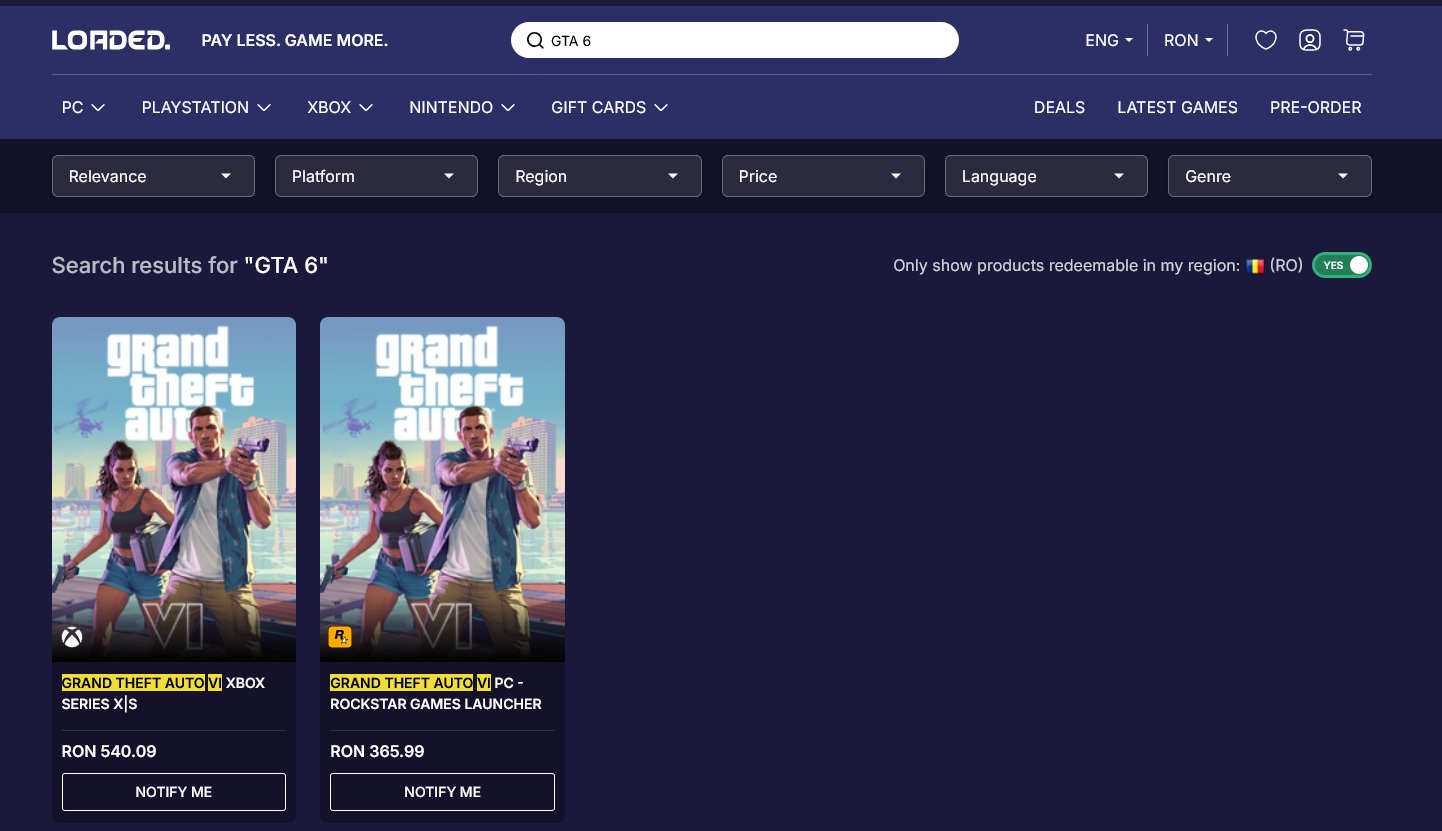Open the Platform filter dropdown
Screen dimensions: 1442x831
(376, 176)
